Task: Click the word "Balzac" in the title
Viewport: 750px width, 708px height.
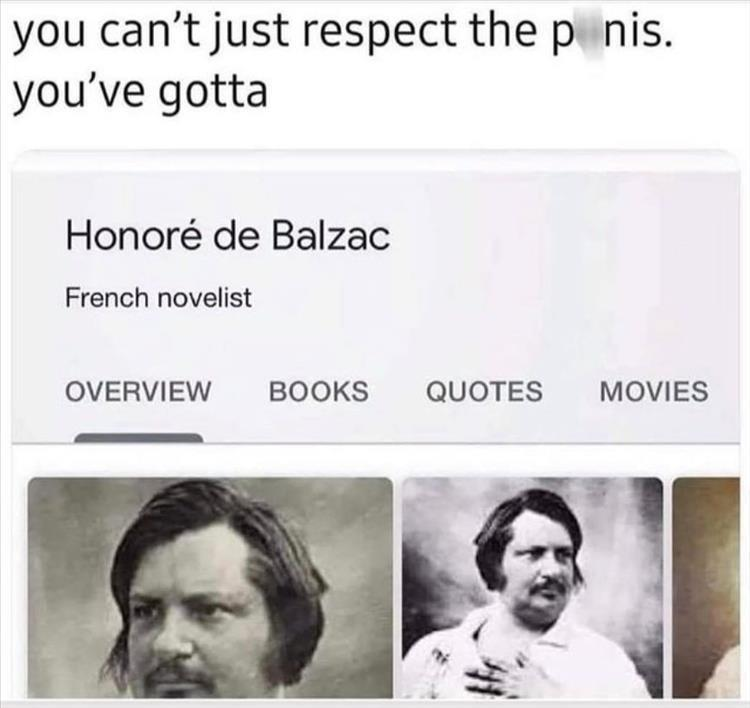Action: [331, 236]
